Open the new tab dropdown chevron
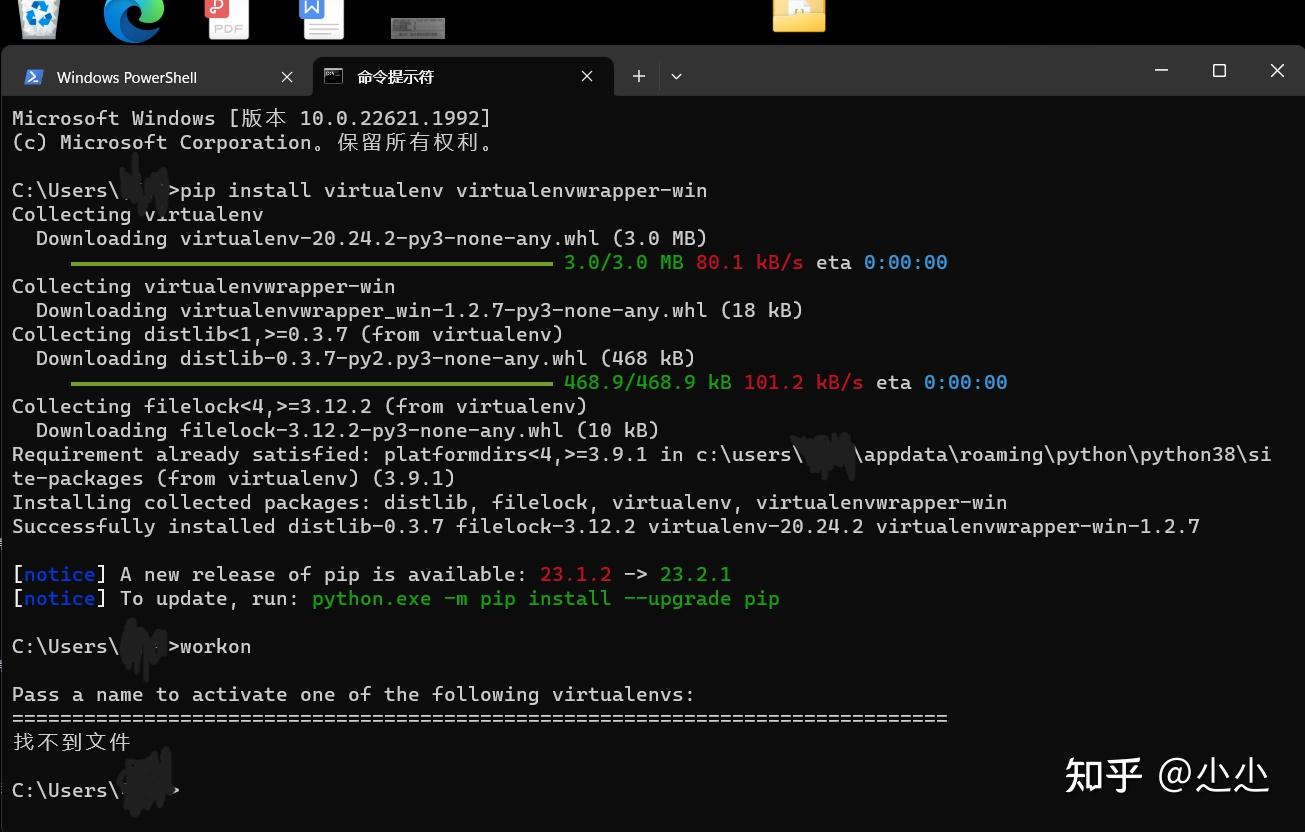The width and height of the screenshot is (1305, 832). [676, 76]
